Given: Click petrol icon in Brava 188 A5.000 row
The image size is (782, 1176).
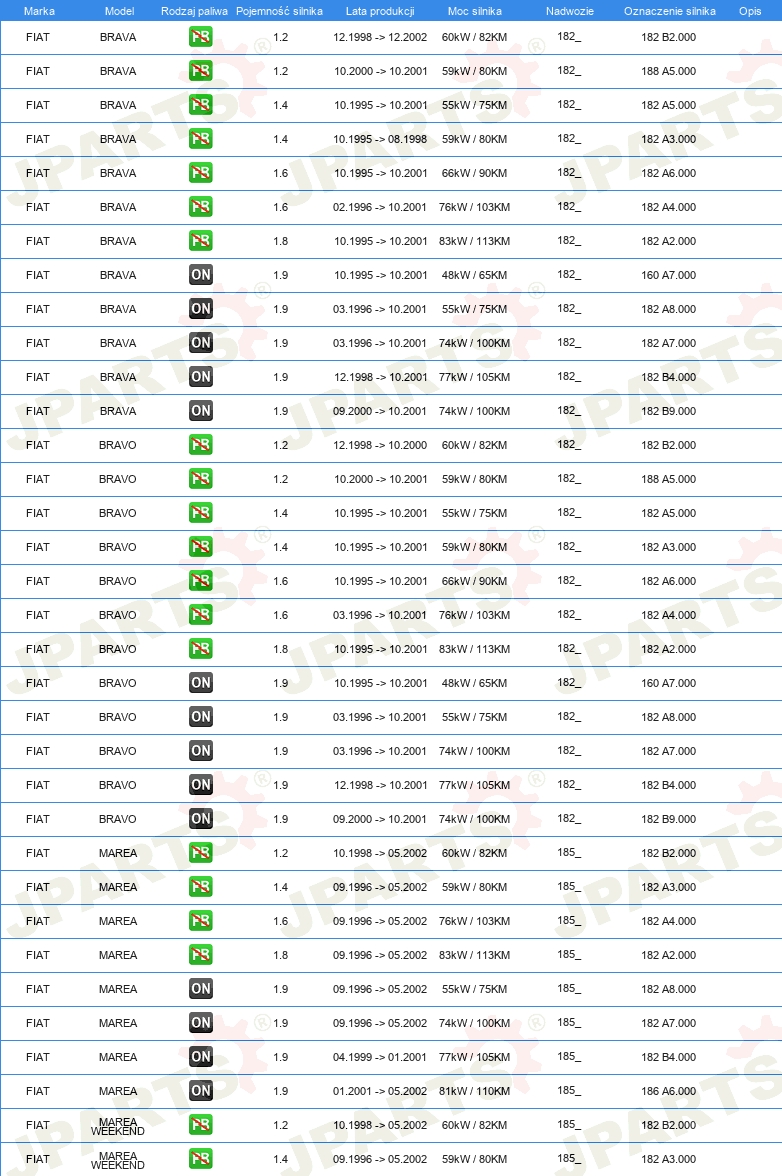Looking at the screenshot, I should [200, 70].
